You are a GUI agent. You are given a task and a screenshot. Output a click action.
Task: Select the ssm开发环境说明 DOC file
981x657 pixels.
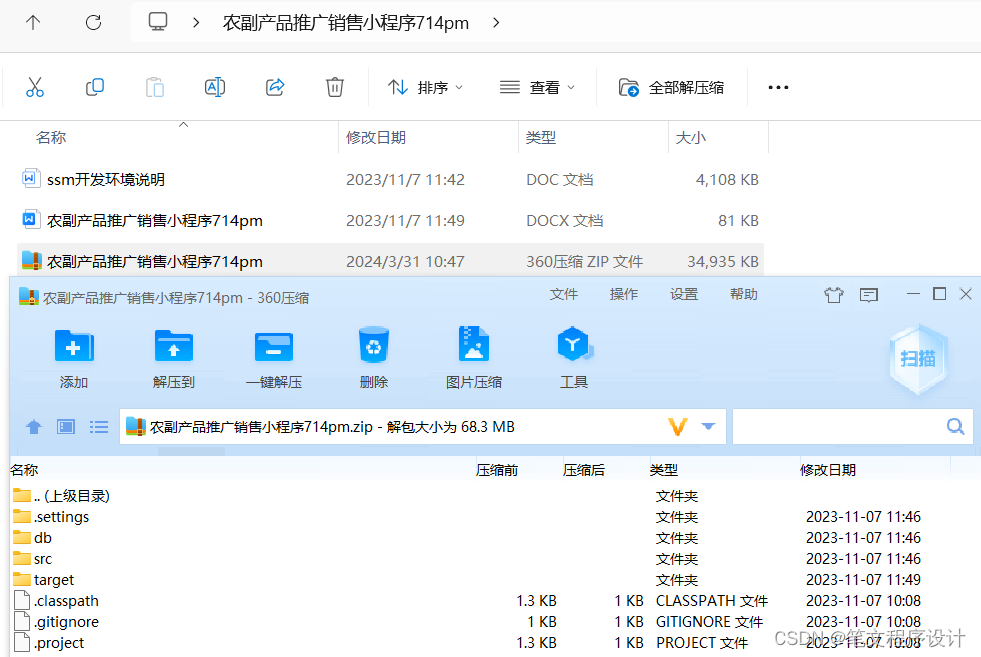click(390, 180)
